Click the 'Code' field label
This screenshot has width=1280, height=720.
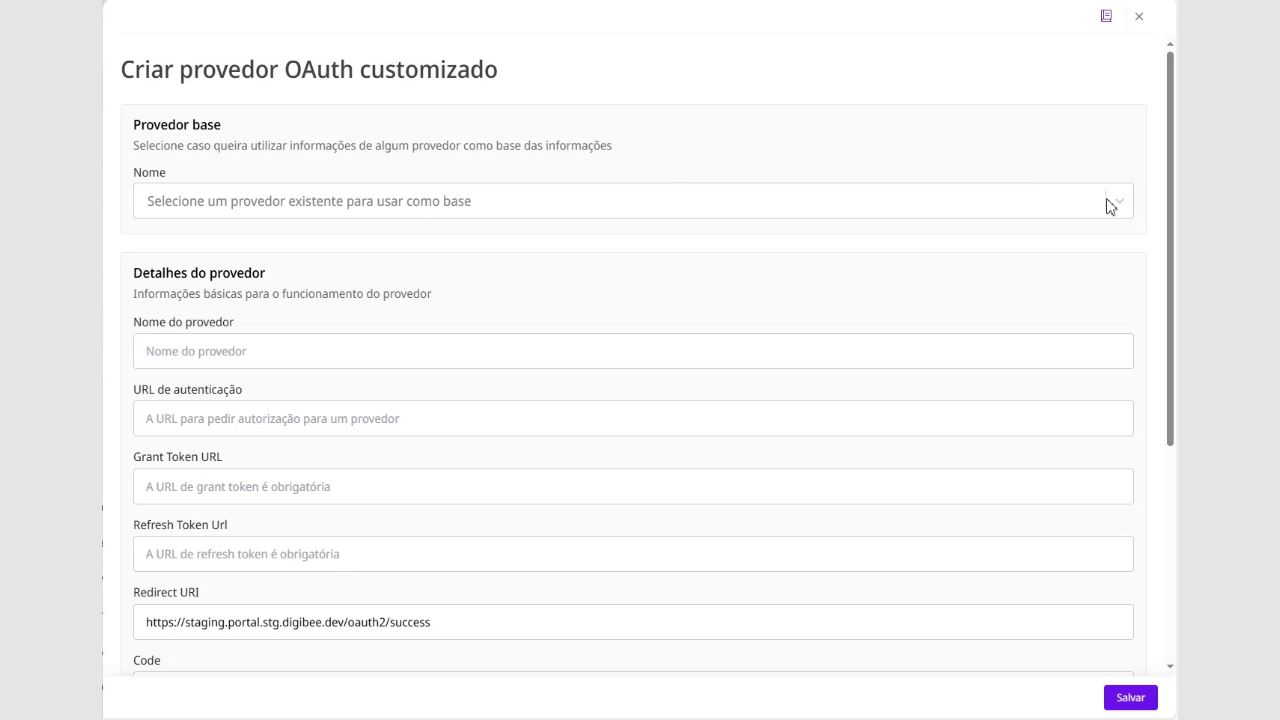146,660
